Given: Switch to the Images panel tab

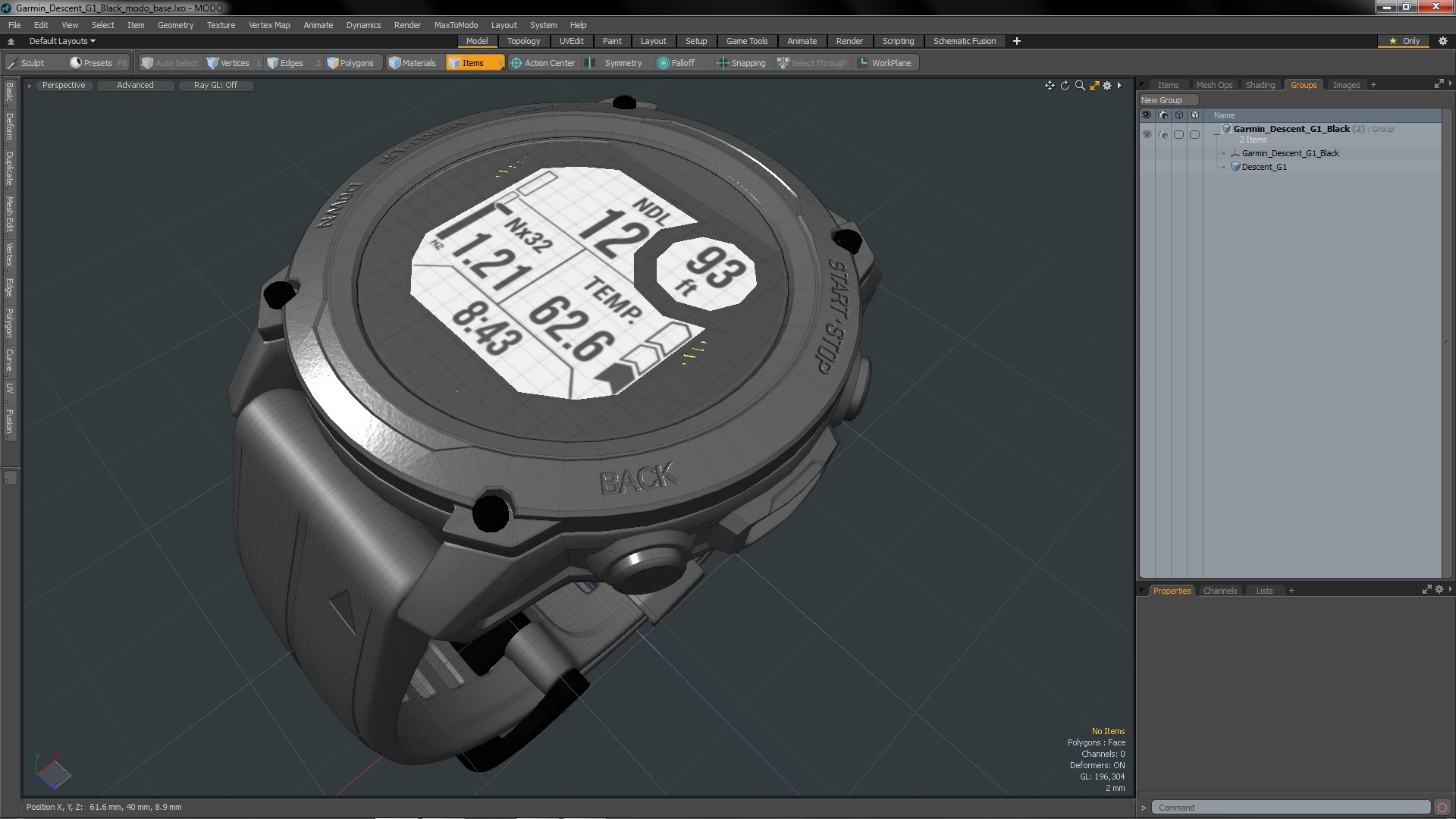Looking at the screenshot, I should click(1346, 85).
